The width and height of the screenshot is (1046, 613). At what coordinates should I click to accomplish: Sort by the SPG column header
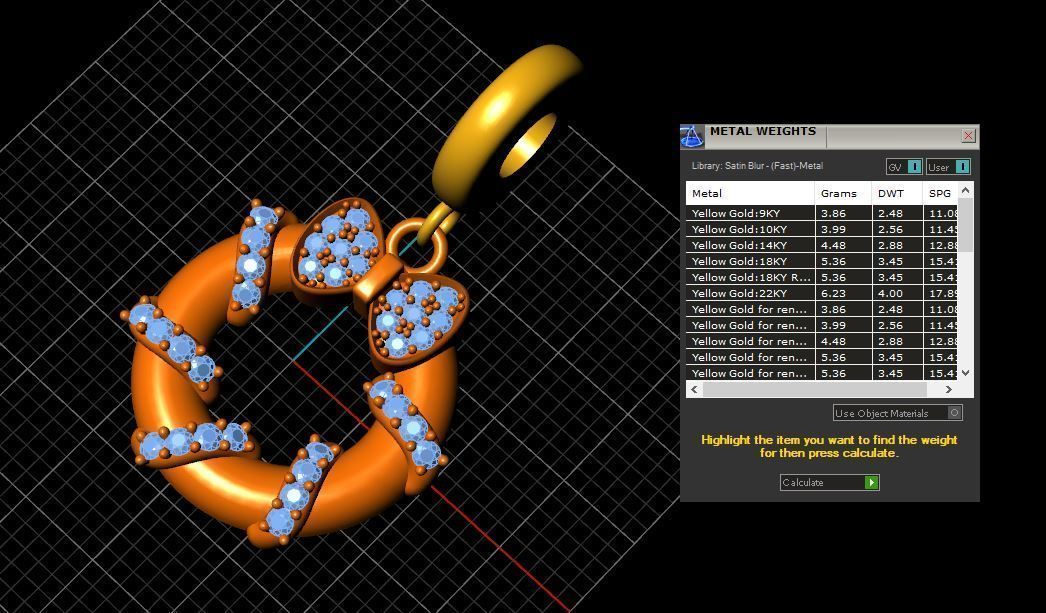tap(941, 193)
